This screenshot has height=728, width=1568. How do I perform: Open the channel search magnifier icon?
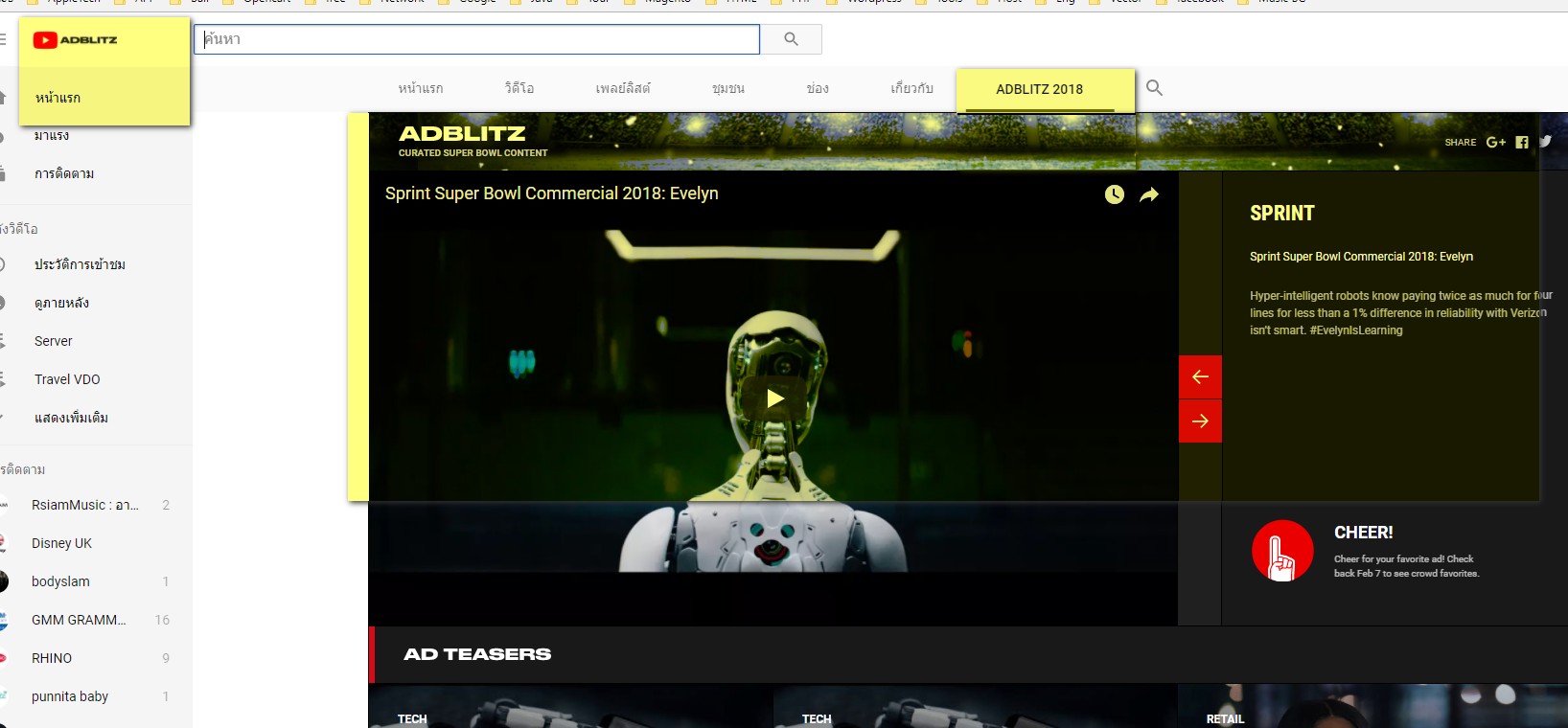pyautogui.click(x=1154, y=88)
